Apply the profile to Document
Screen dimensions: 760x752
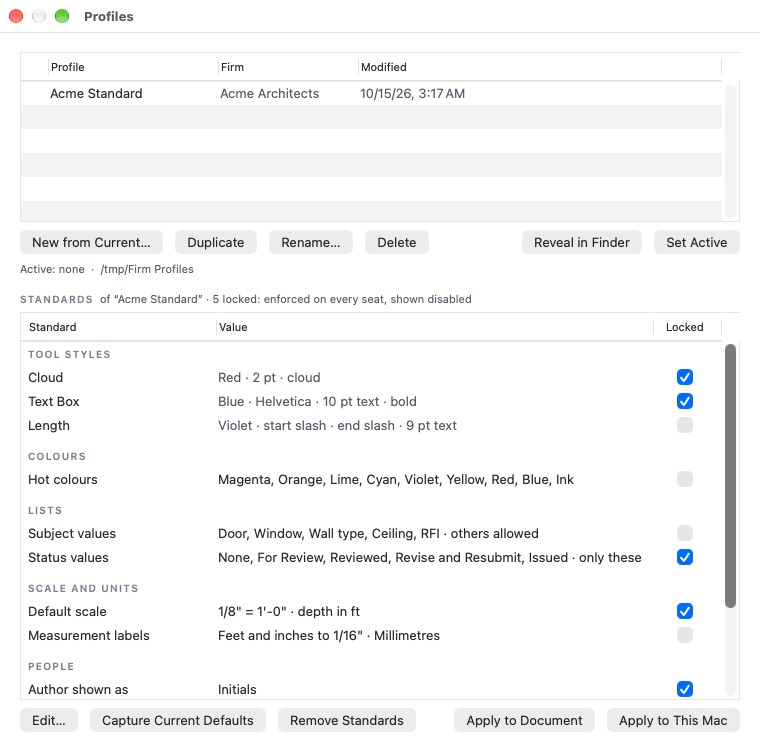[x=524, y=720]
